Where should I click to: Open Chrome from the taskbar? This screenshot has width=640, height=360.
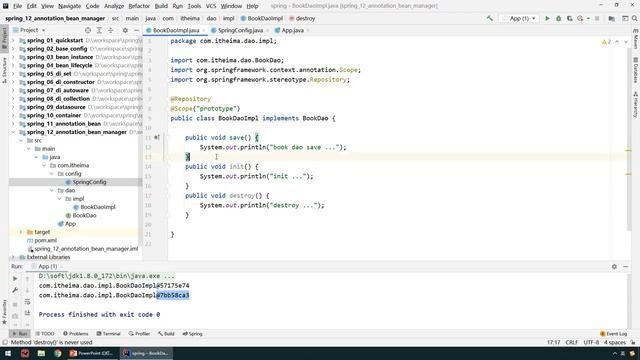pos(58,353)
